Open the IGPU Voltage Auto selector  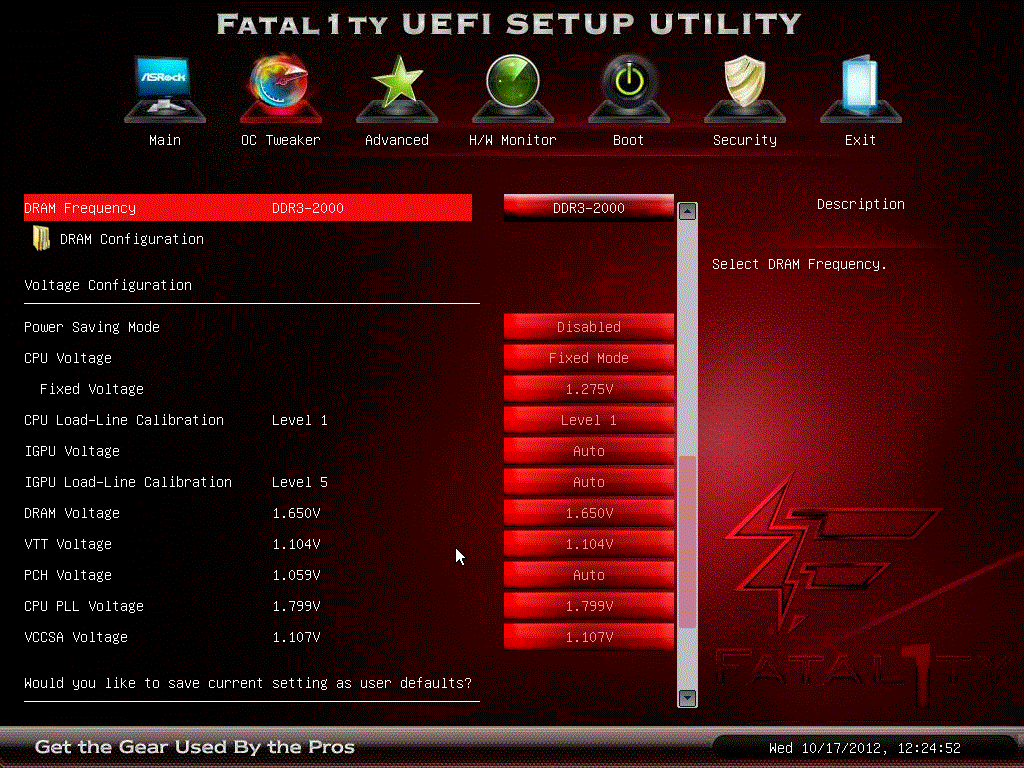pyautogui.click(x=589, y=451)
